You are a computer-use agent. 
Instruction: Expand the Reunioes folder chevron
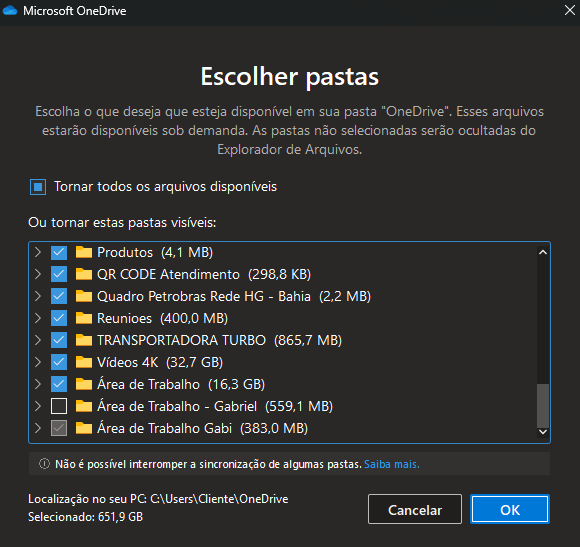[x=38, y=318]
